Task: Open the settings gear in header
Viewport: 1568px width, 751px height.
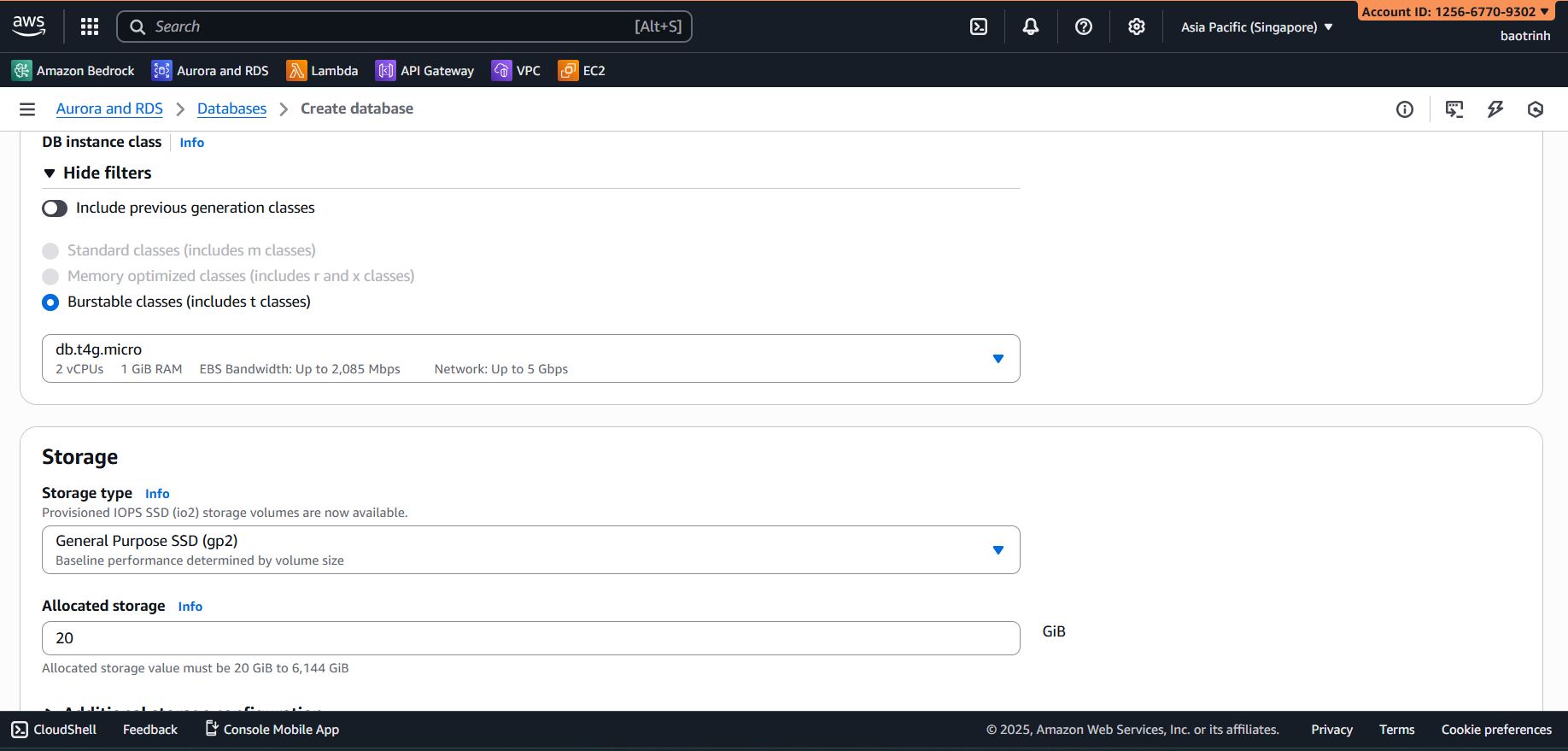Action: (1136, 26)
